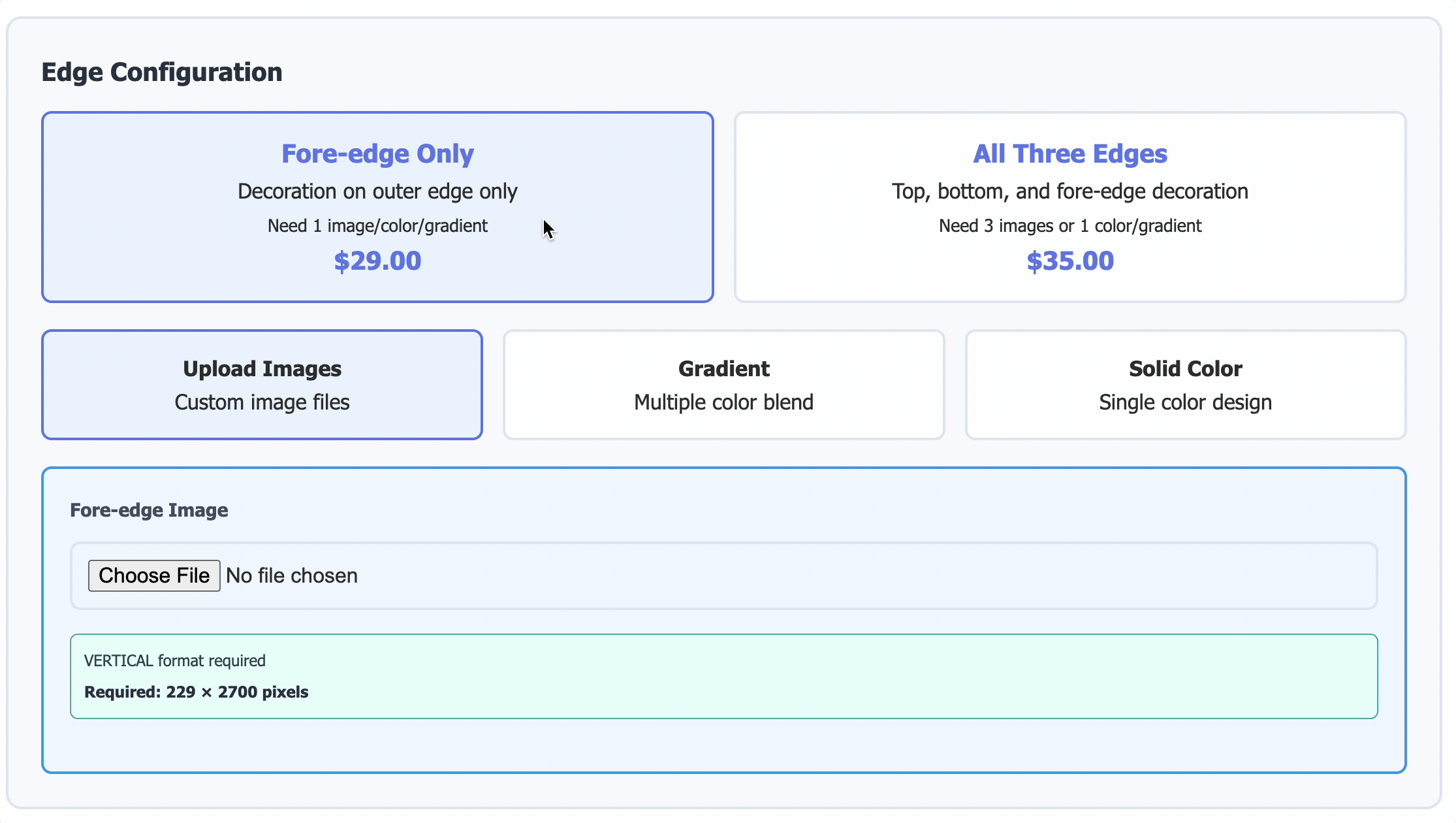Click the No file chosen text
This screenshot has height=823, width=1456.
tap(291, 575)
